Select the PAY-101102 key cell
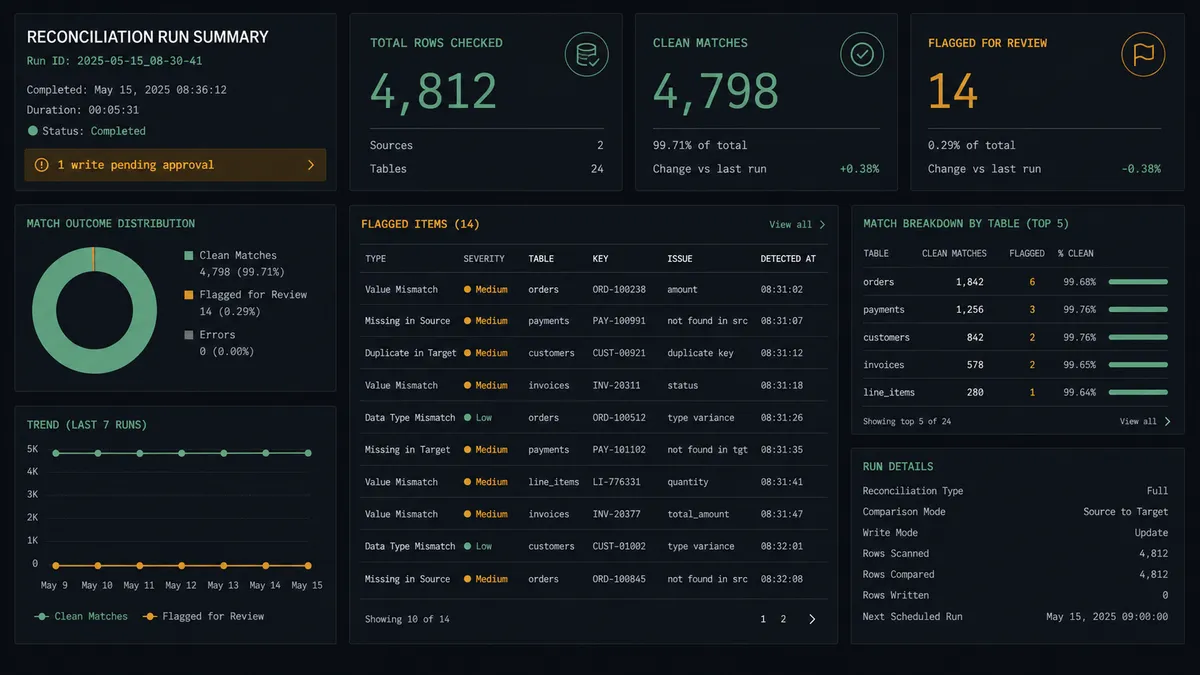 (x=619, y=450)
